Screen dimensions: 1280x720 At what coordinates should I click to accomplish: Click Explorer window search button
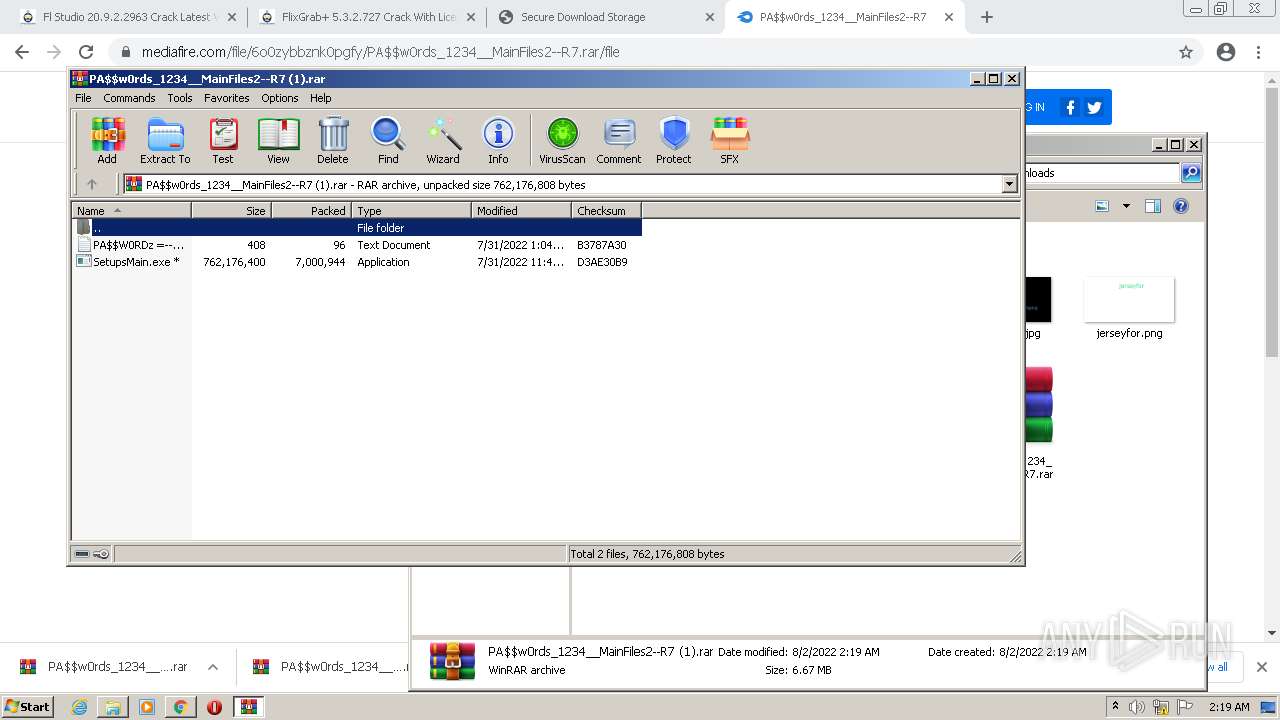pyautogui.click(x=1190, y=173)
